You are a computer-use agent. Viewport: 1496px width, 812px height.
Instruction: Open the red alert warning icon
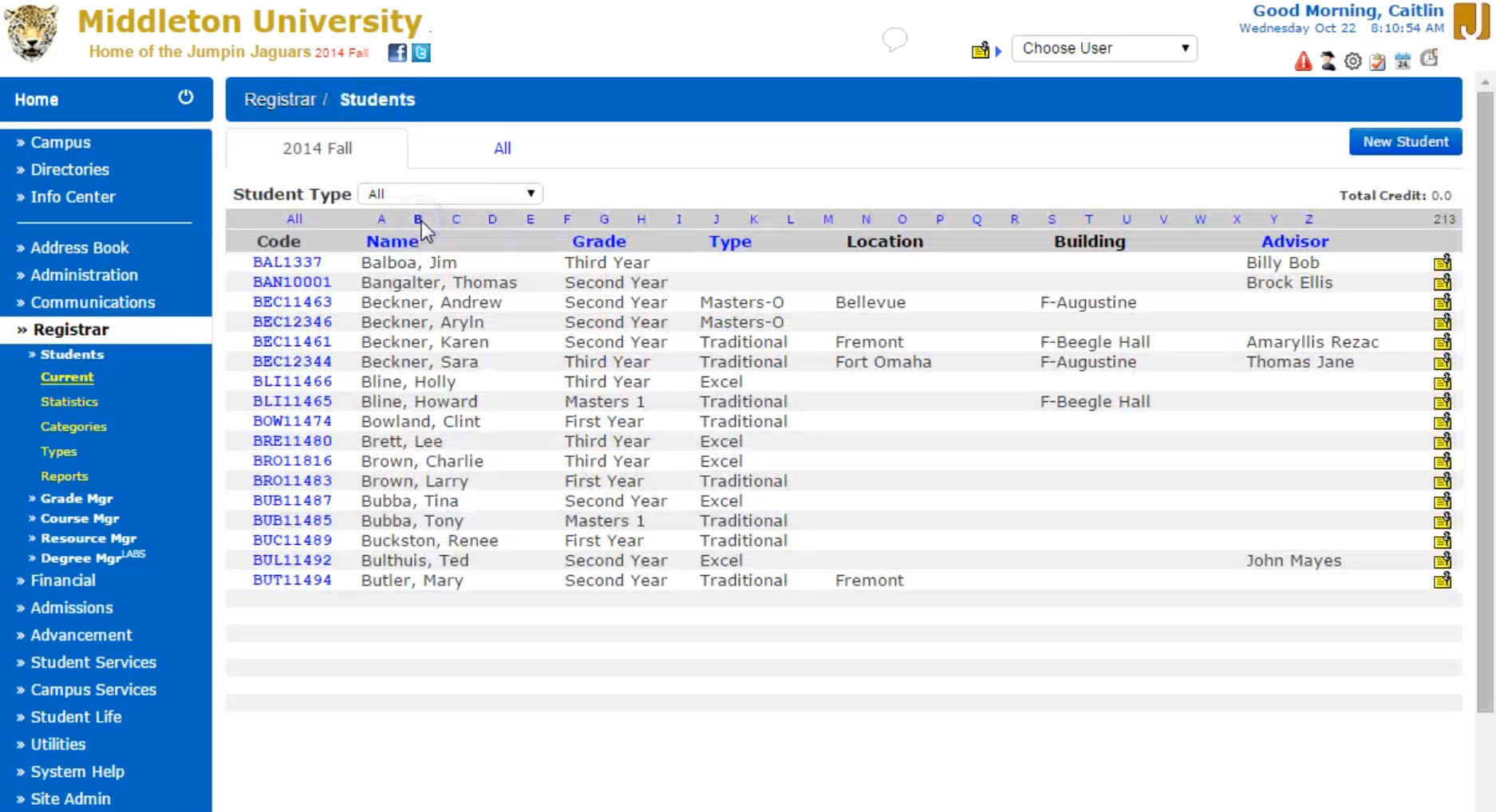1304,61
